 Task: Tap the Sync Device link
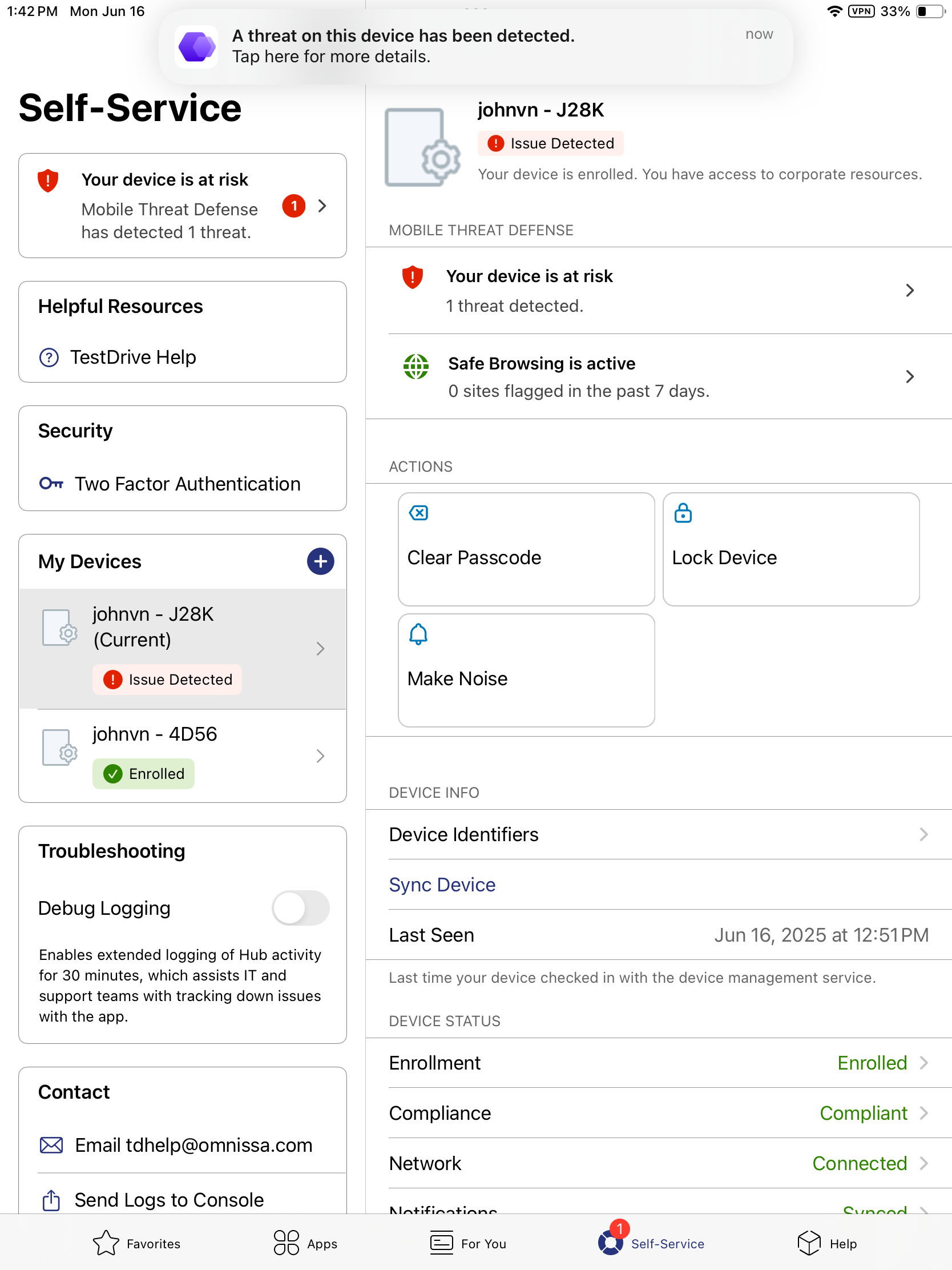click(x=442, y=885)
